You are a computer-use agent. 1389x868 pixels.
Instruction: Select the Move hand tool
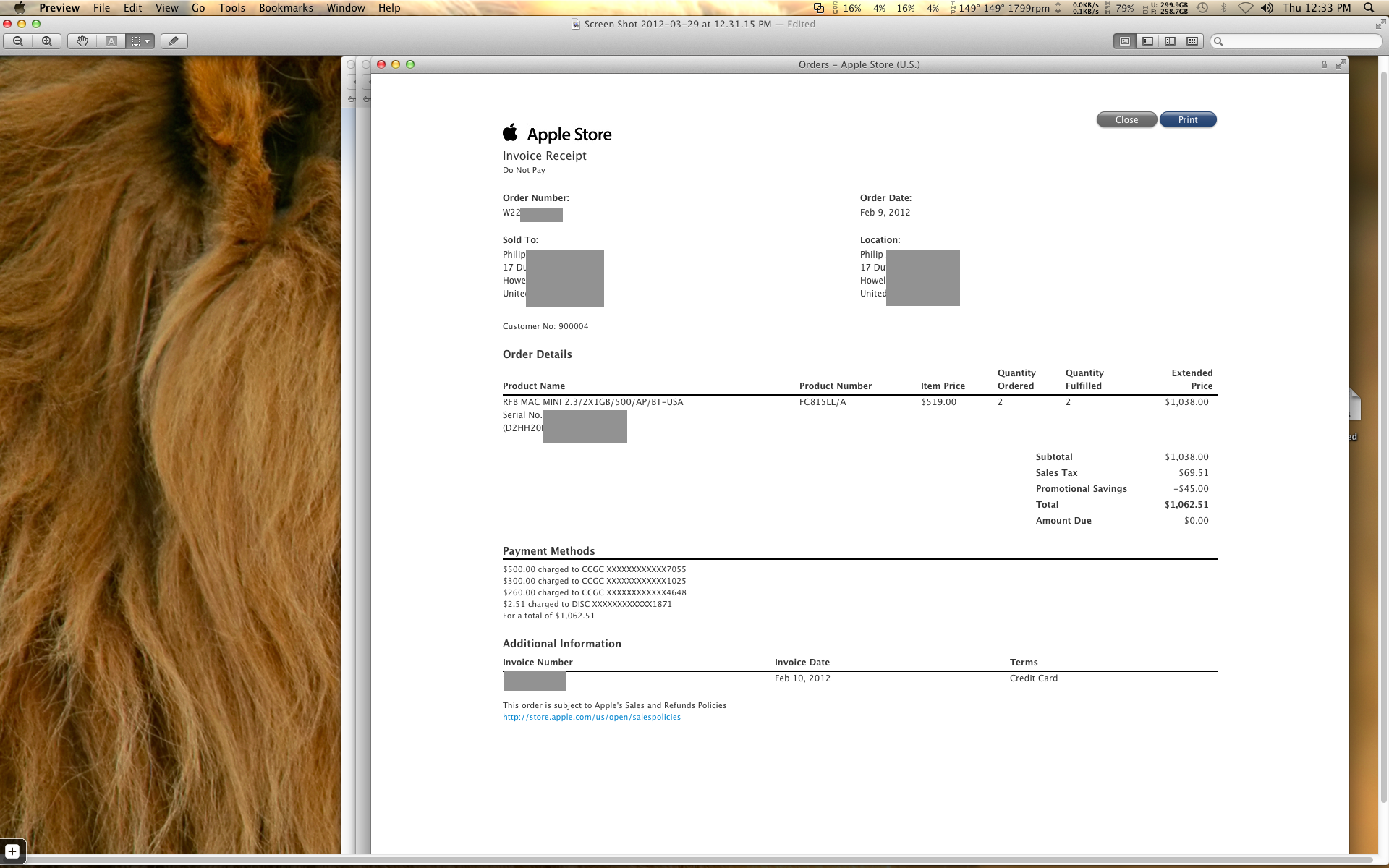82,41
